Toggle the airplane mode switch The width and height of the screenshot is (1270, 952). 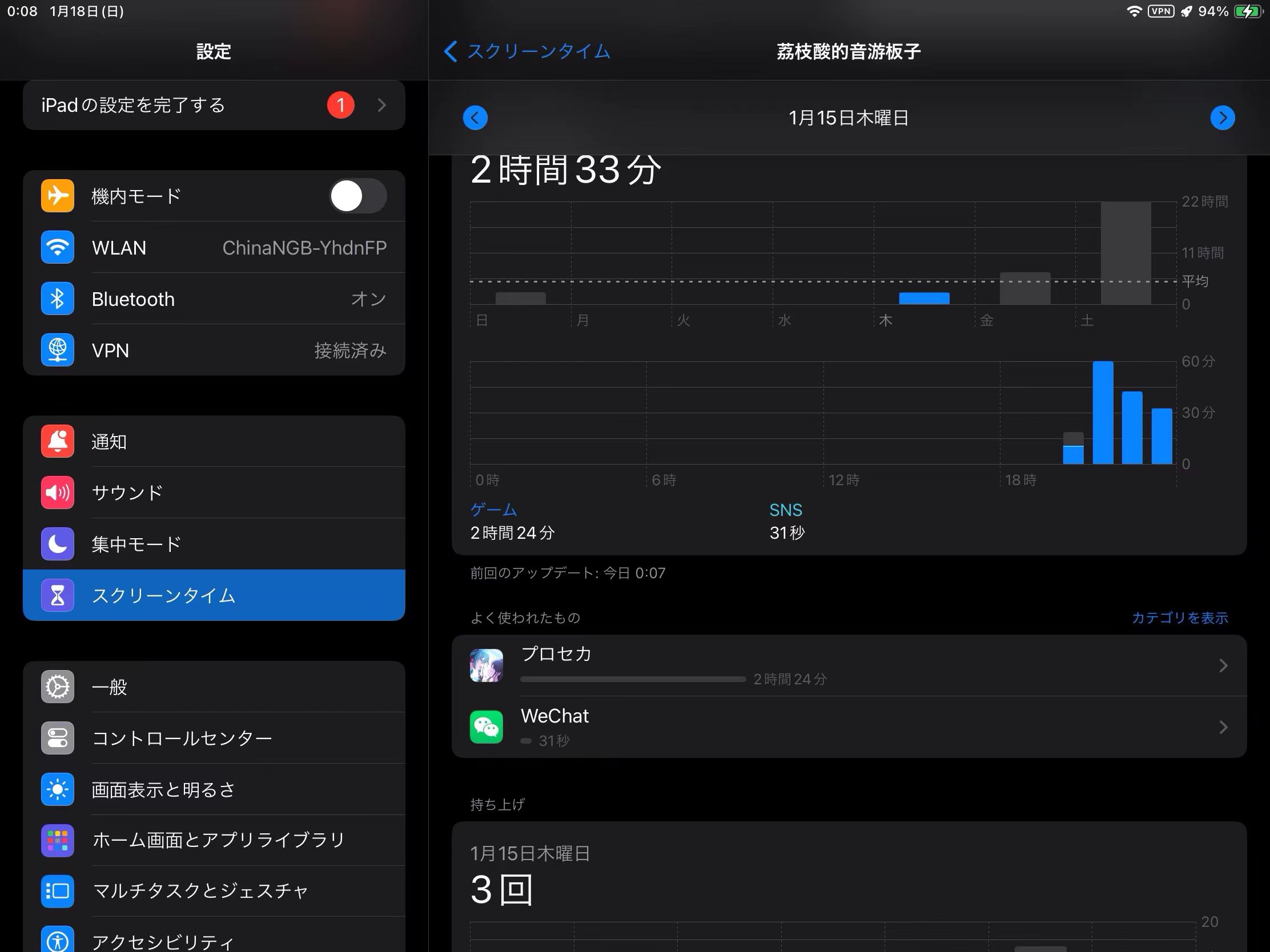(357, 196)
